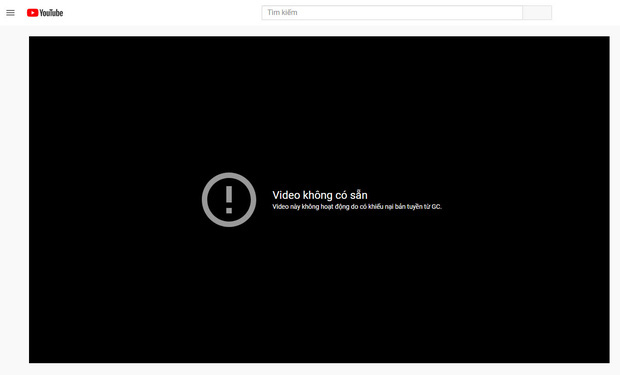Click the 'GC' claimant name in message

click(436, 206)
